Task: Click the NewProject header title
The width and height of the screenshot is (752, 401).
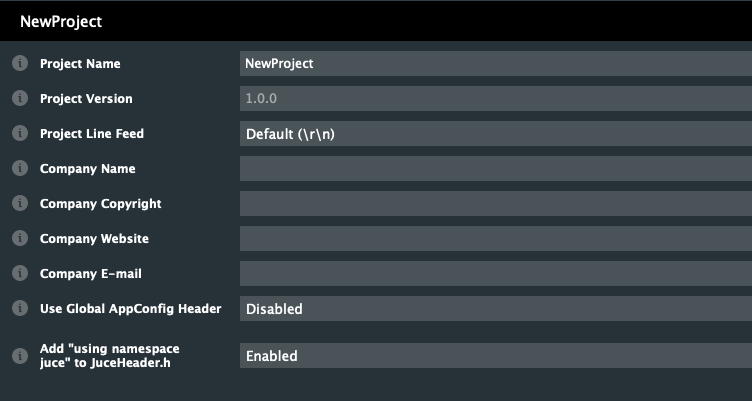Action: pyautogui.click(x=61, y=21)
